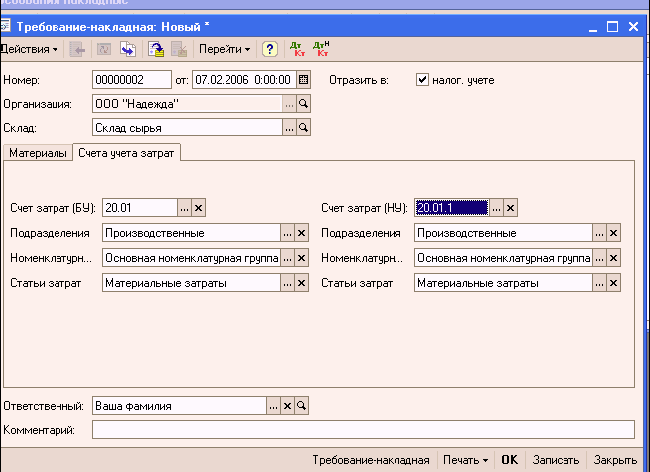
Task: Click the Записать button
Action: point(555,460)
